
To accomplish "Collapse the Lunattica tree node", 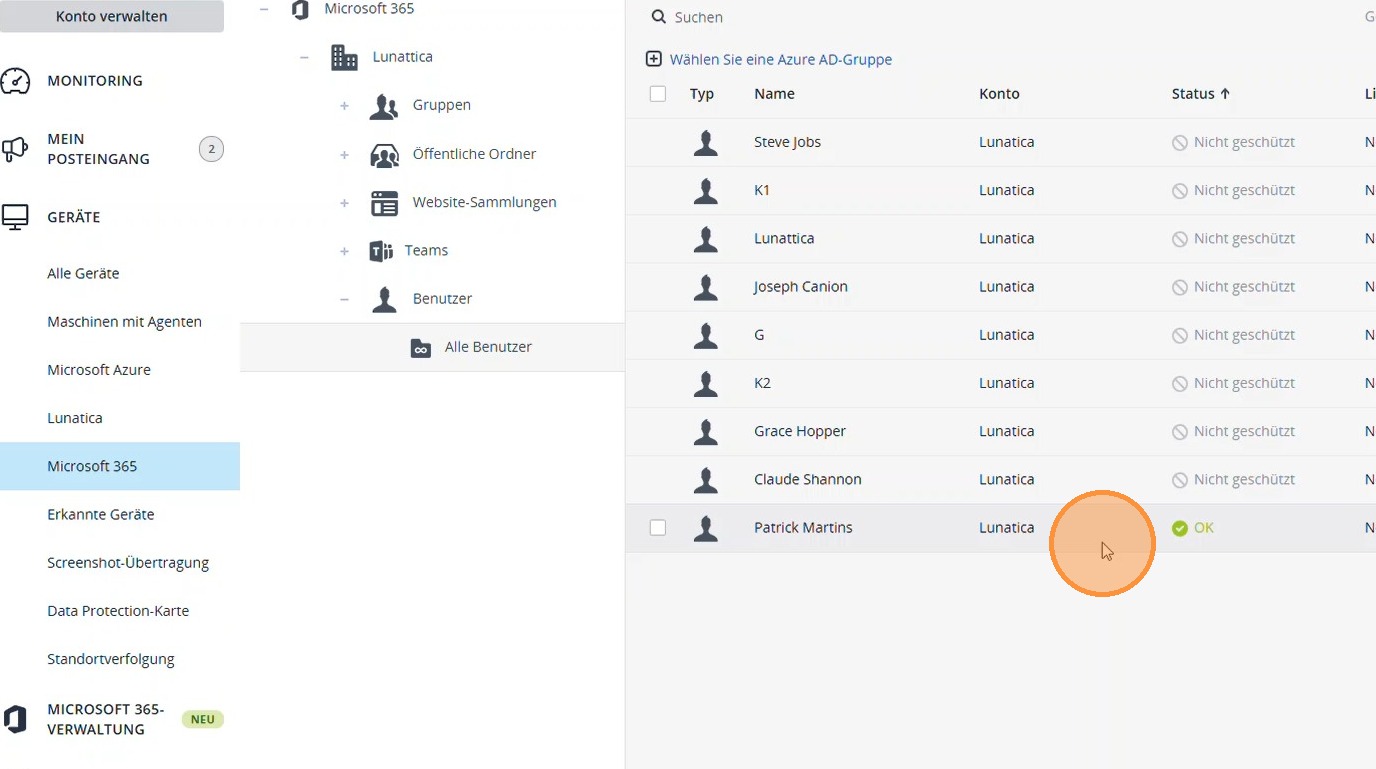I will point(304,57).
